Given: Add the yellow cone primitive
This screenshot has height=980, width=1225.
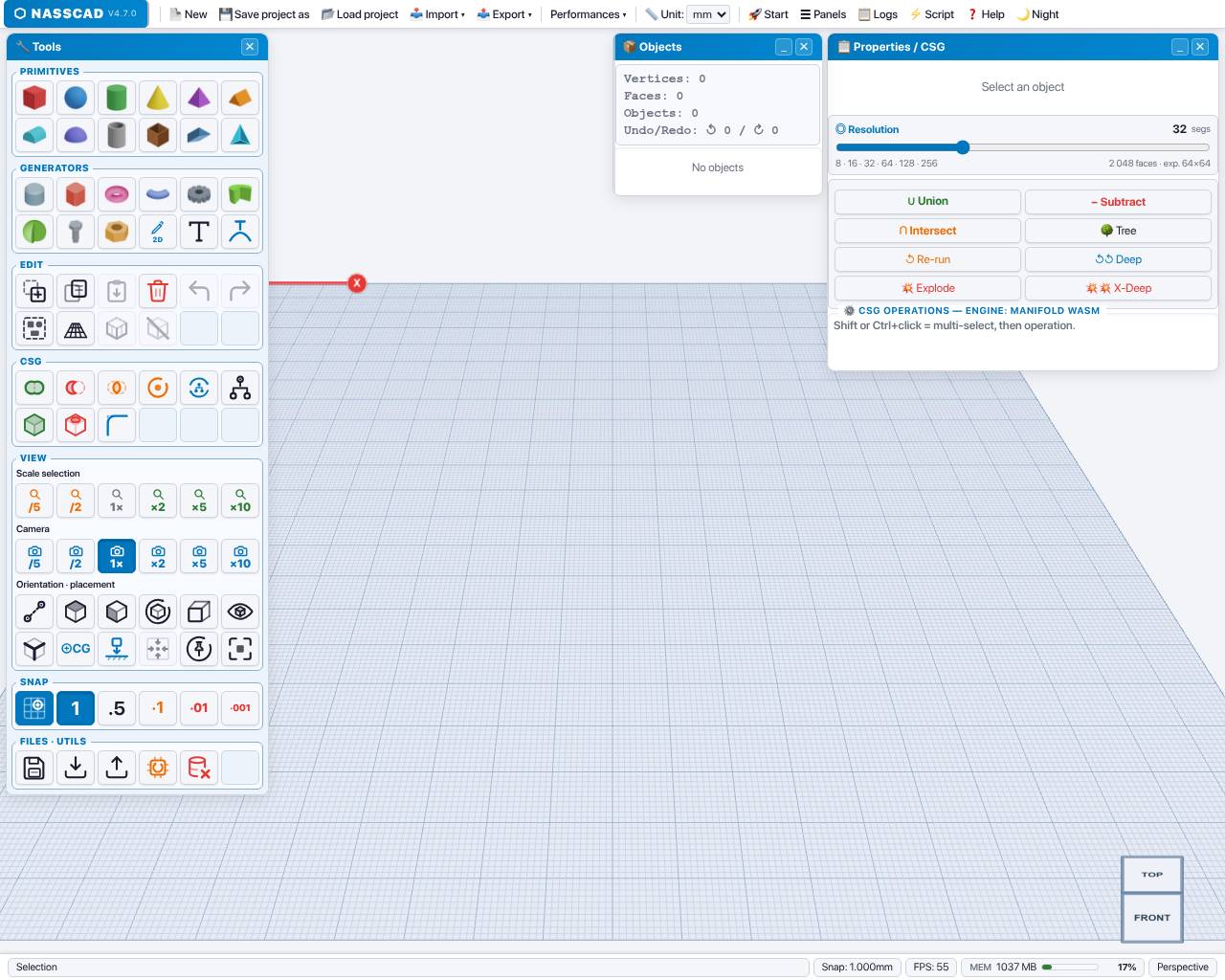Looking at the screenshot, I should 158,98.
